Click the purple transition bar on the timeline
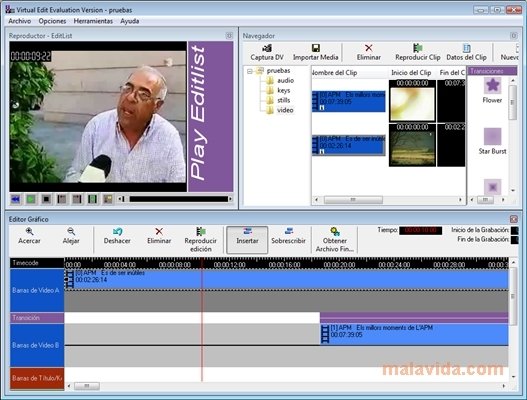Screen dimensions: 527x400 pyautogui.click(x=414, y=317)
